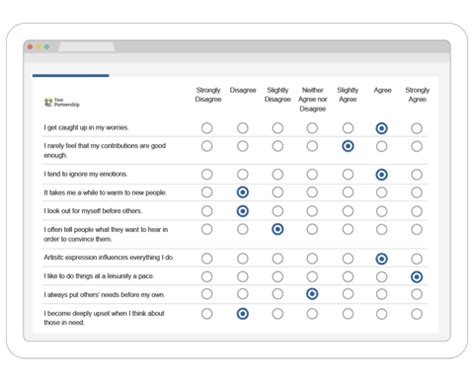The height and width of the screenshot is (385, 474).
Task: Pick Neither for 'warm to new people'
Action: pos(312,192)
